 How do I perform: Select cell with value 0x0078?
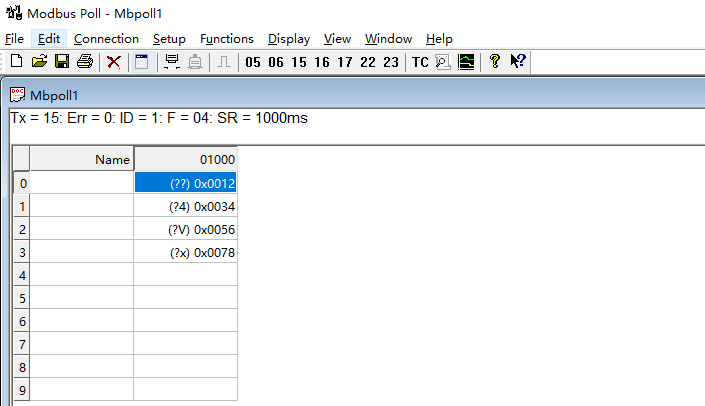185,252
